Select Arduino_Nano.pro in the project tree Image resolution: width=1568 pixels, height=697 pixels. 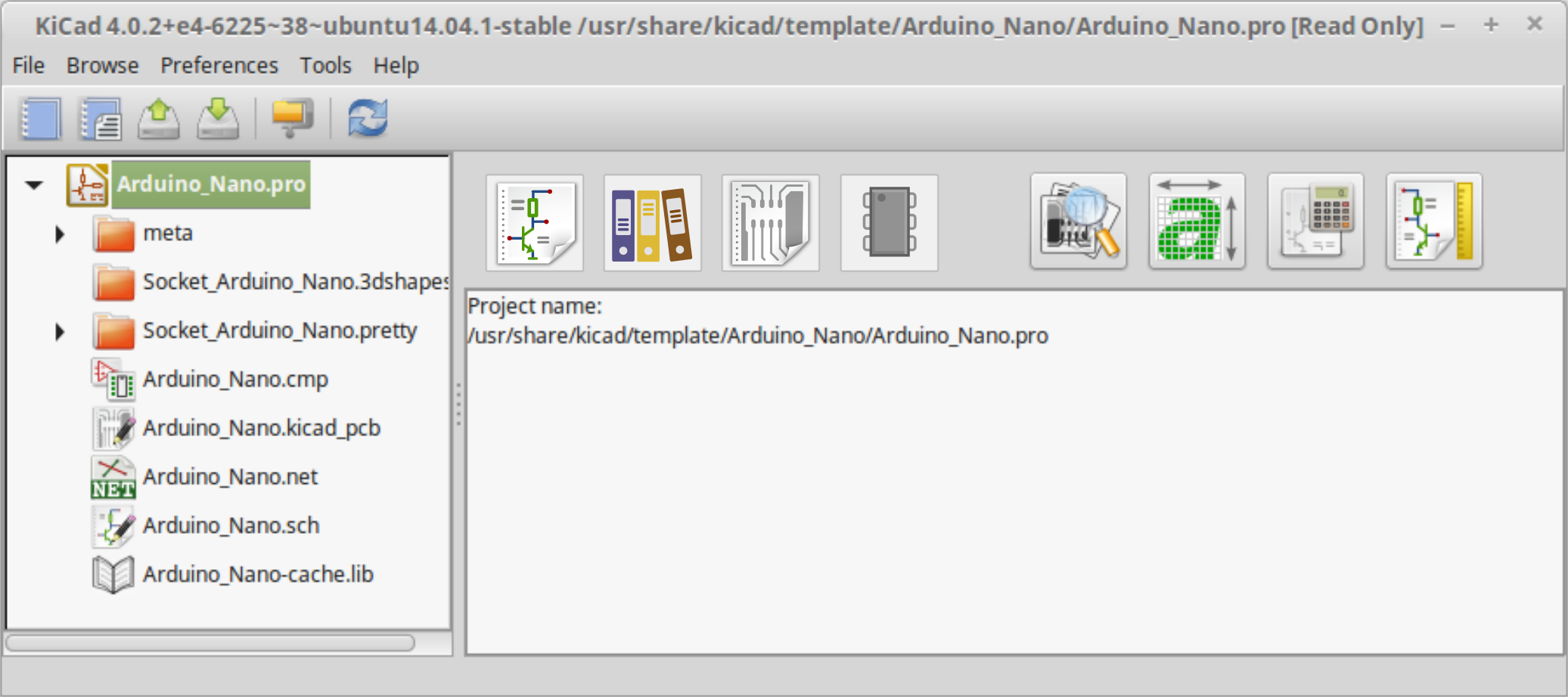[211, 184]
